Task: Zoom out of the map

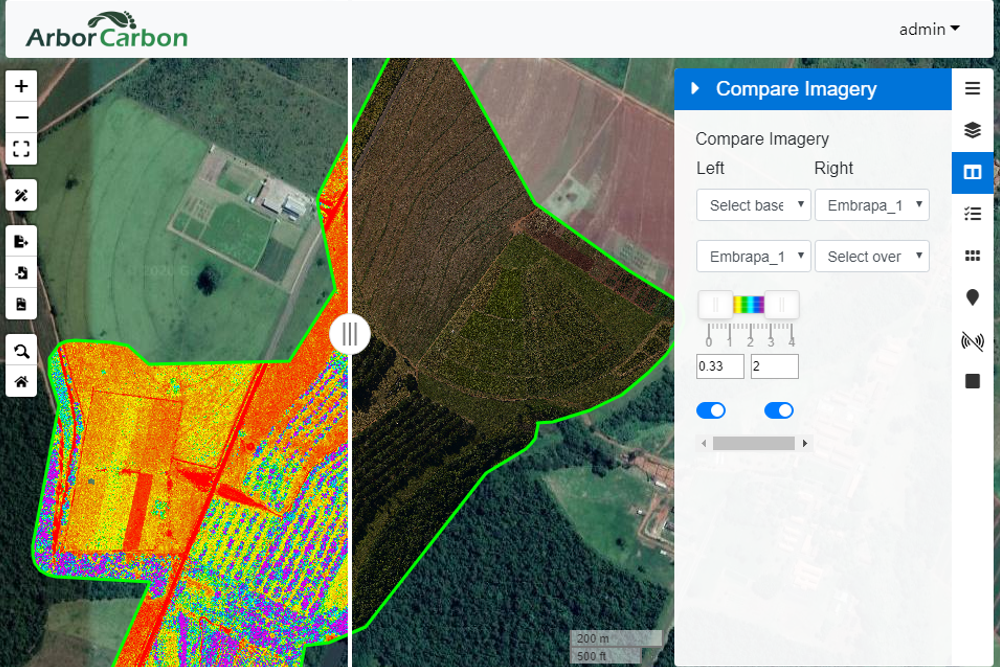Action: click(21, 118)
